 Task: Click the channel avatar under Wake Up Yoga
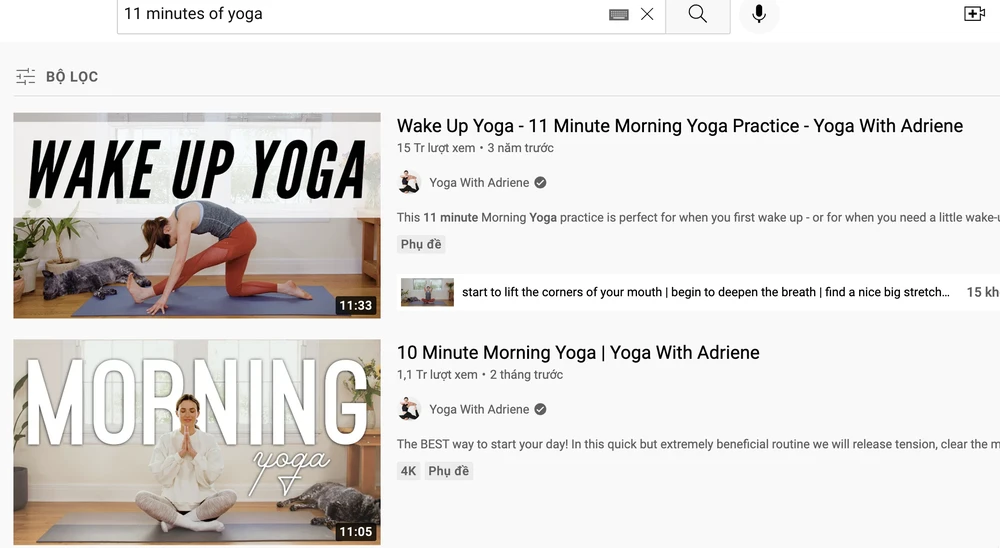tap(409, 182)
